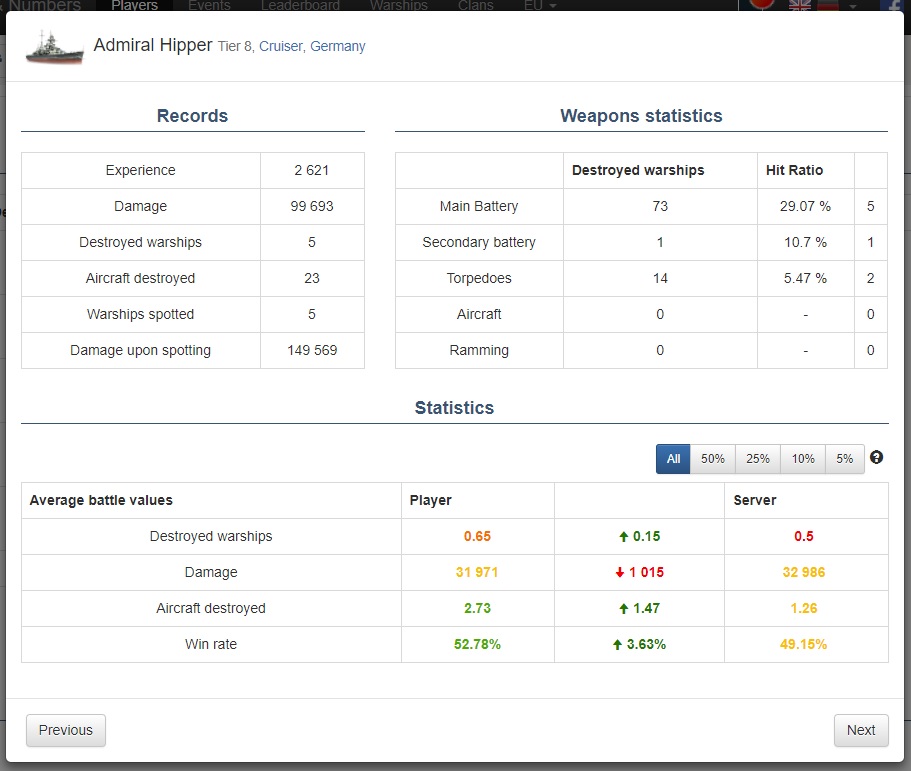The width and height of the screenshot is (911, 771).
Task: Click the Admiral Hipper ship image
Action: tap(55, 47)
